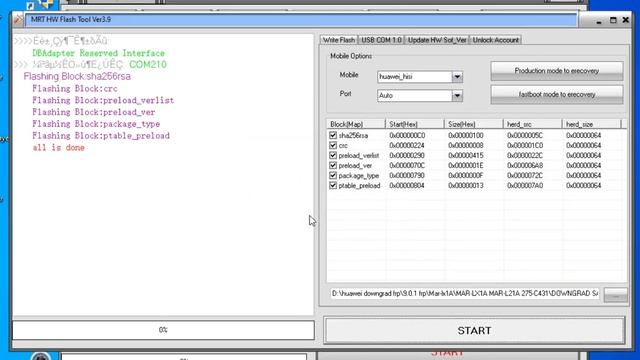Click the Size(Hex) column header

pyautogui.click(x=473, y=124)
